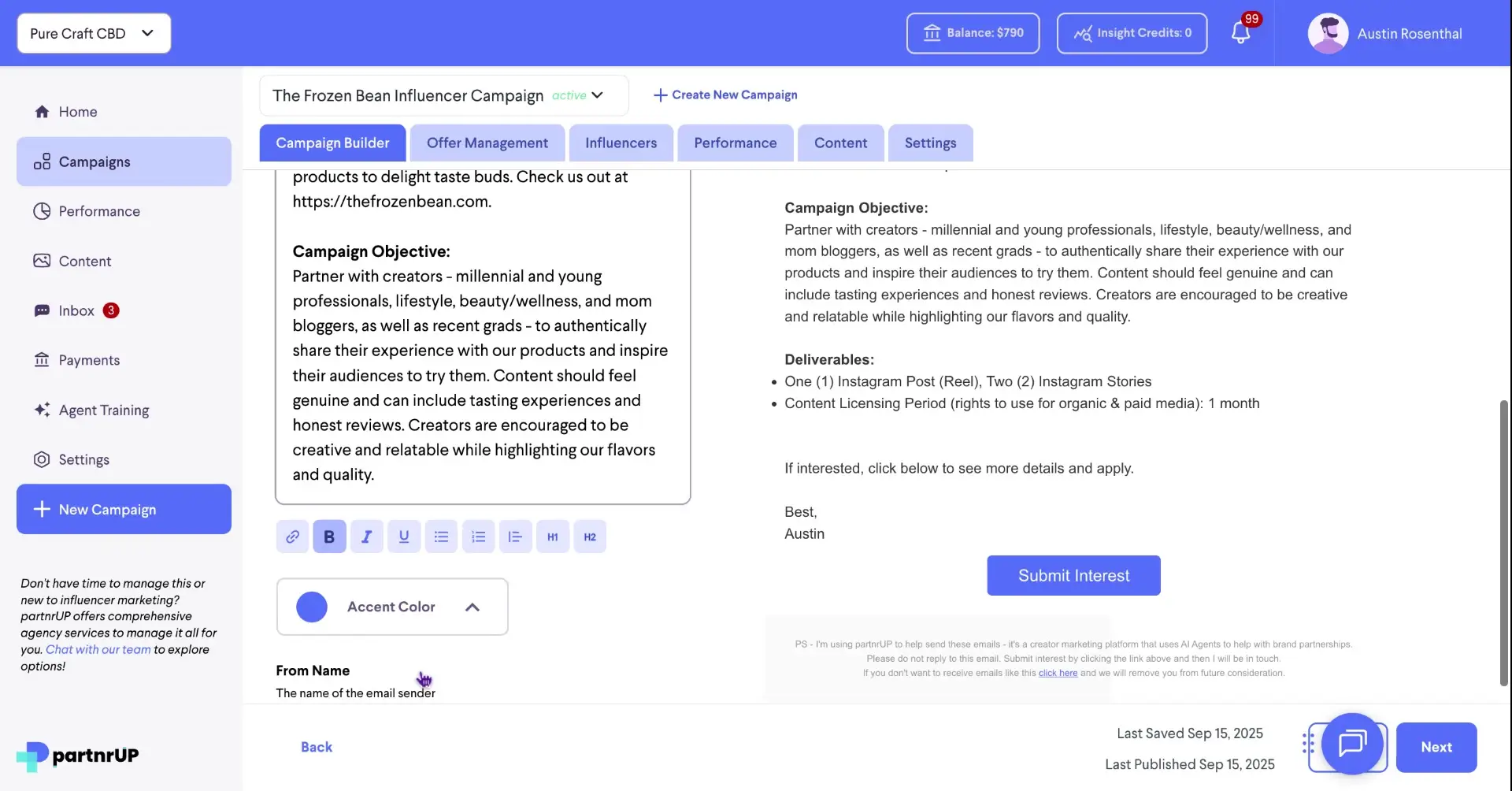Click Create New Campaign
This screenshot has width=1512, height=791.
coord(724,95)
